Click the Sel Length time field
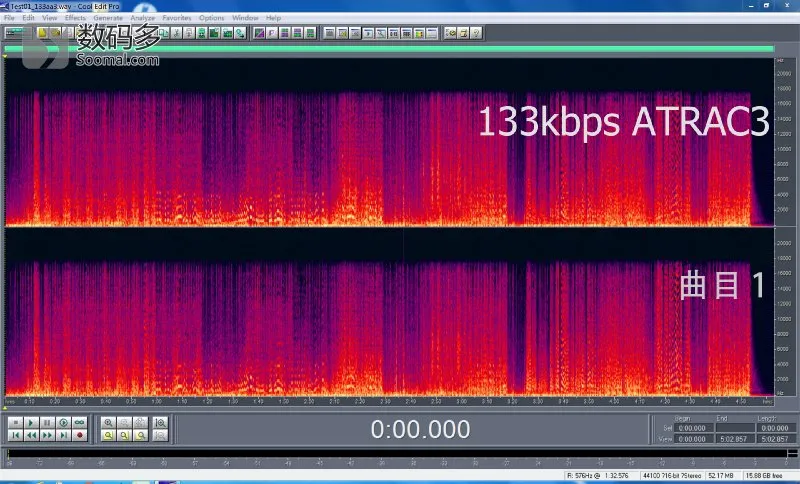Viewport: 800px width, 484px height. tap(775, 428)
